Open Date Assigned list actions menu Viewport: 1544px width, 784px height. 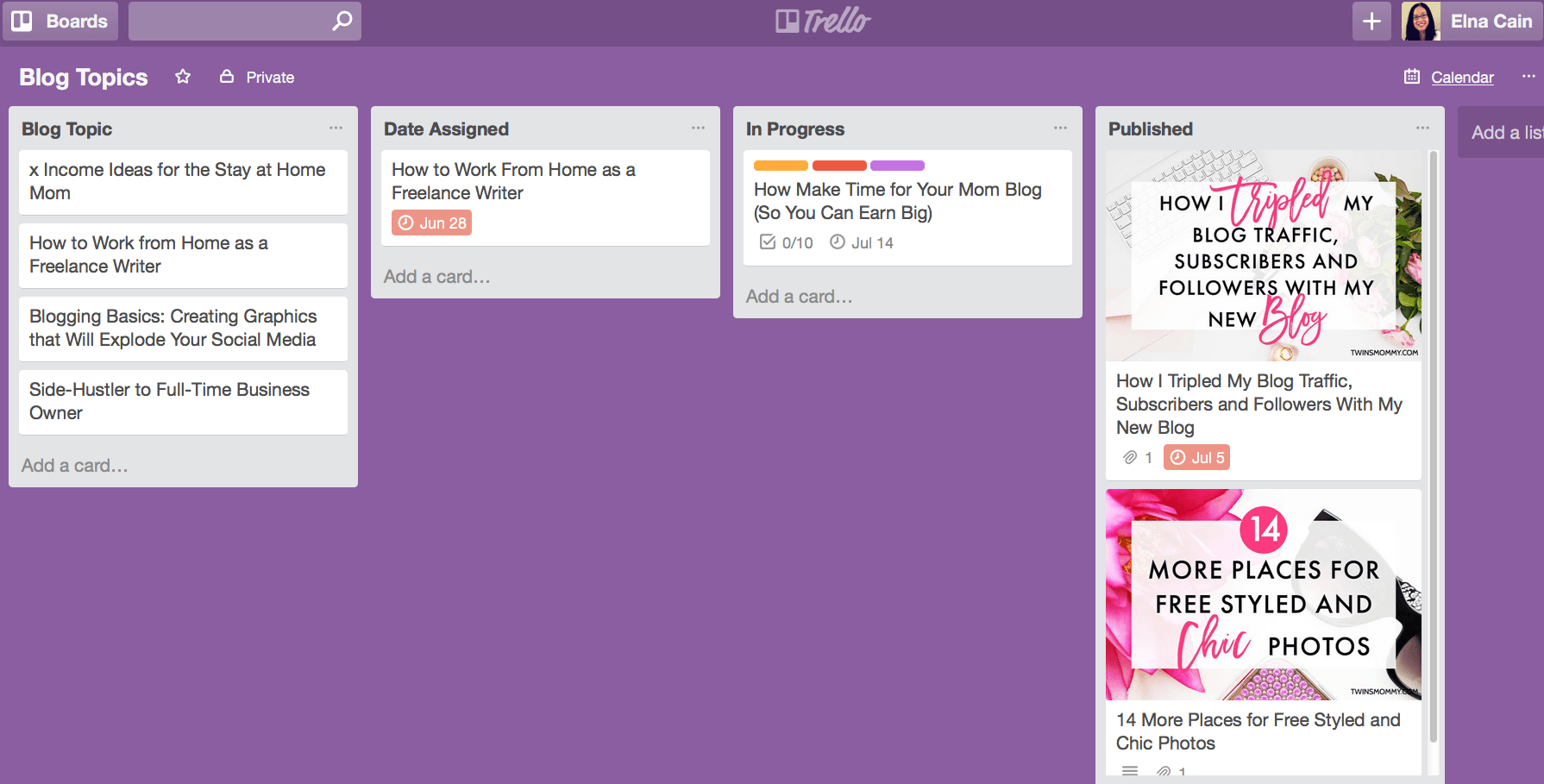[698, 129]
